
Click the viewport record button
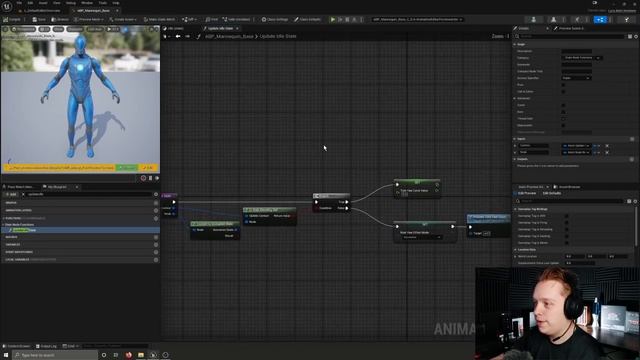click(x=143, y=178)
